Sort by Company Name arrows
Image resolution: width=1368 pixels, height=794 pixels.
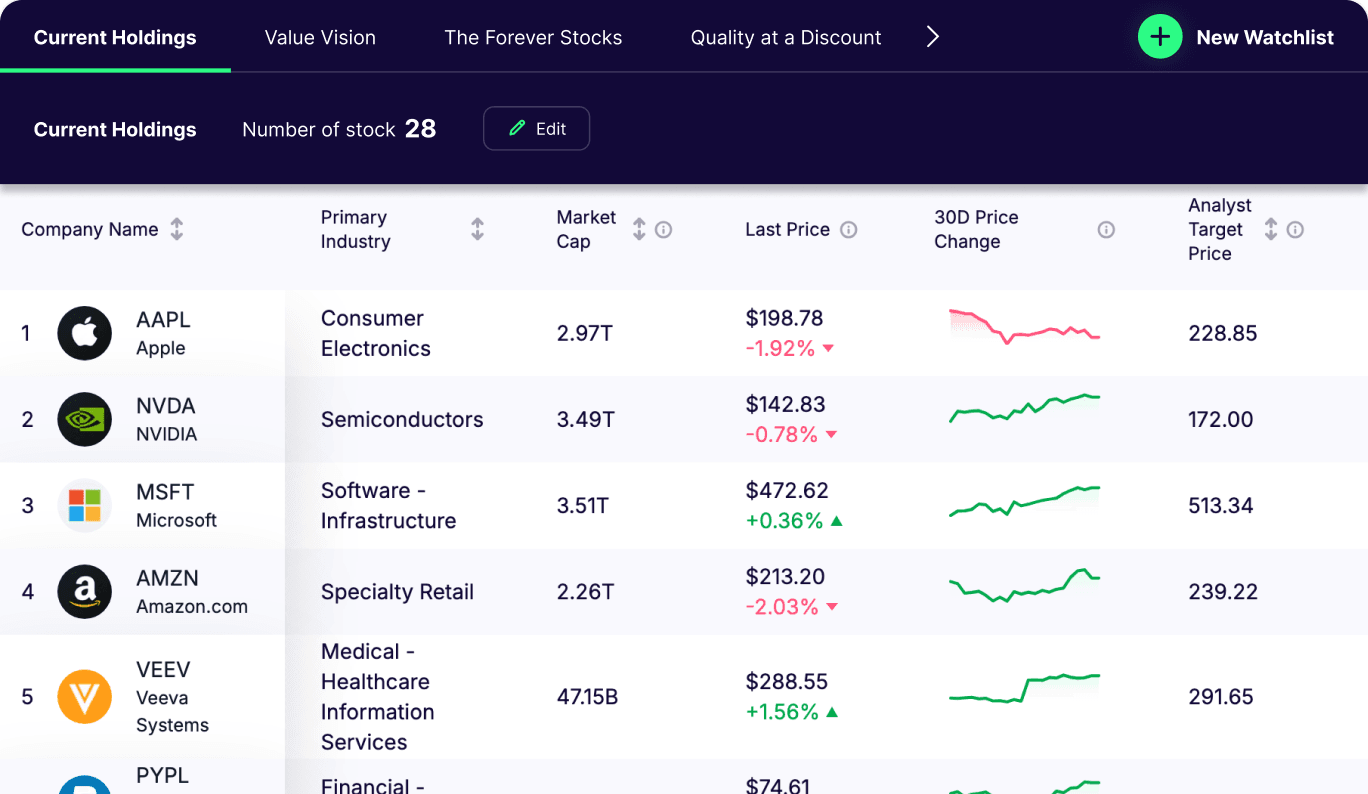pos(177,229)
